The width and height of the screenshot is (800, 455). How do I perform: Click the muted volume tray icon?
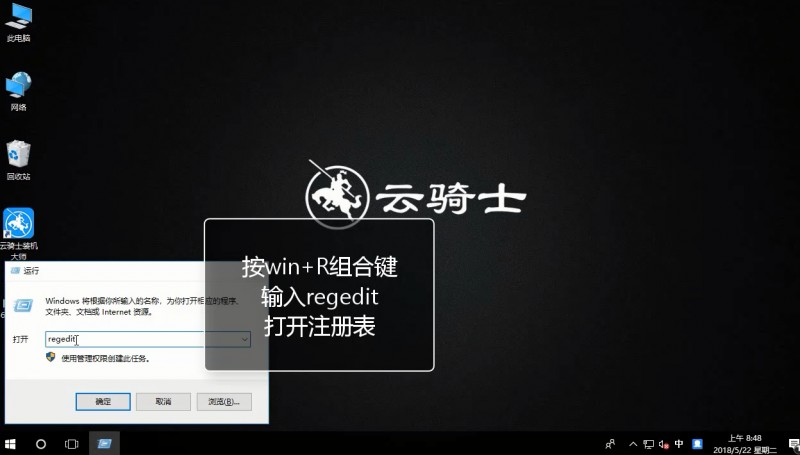click(x=664, y=444)
